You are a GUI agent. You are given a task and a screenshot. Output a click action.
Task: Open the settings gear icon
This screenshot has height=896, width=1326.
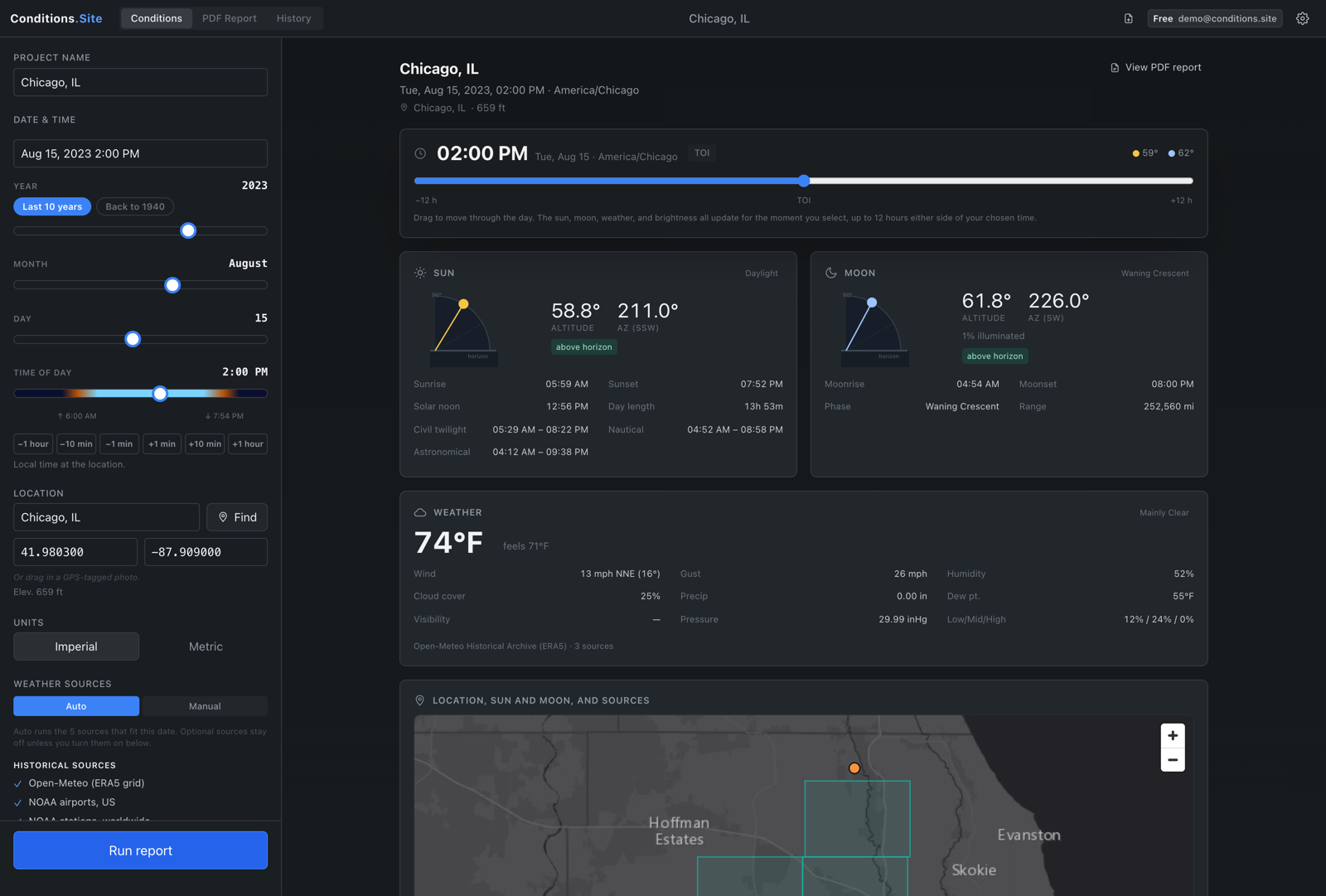(1302, 18)
